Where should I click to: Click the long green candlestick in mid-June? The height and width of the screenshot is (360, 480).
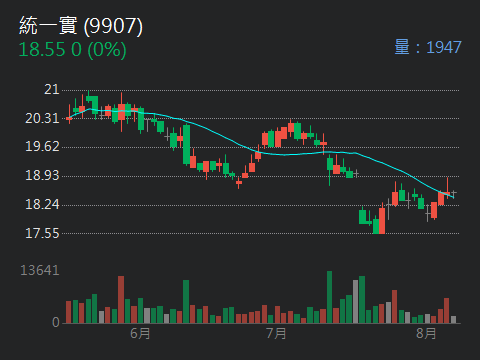click(186, 144)
